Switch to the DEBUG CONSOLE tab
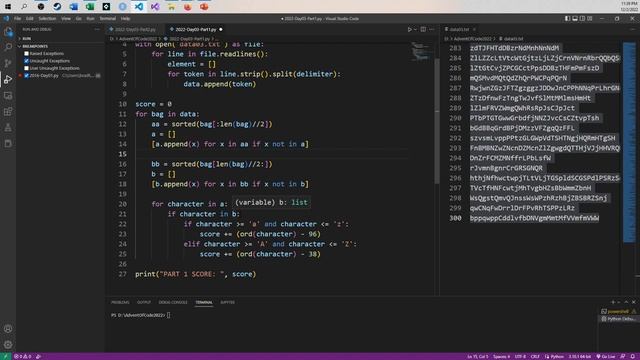Image resolution: width=640 pixels, height=360 pixels. coord(173,302)
